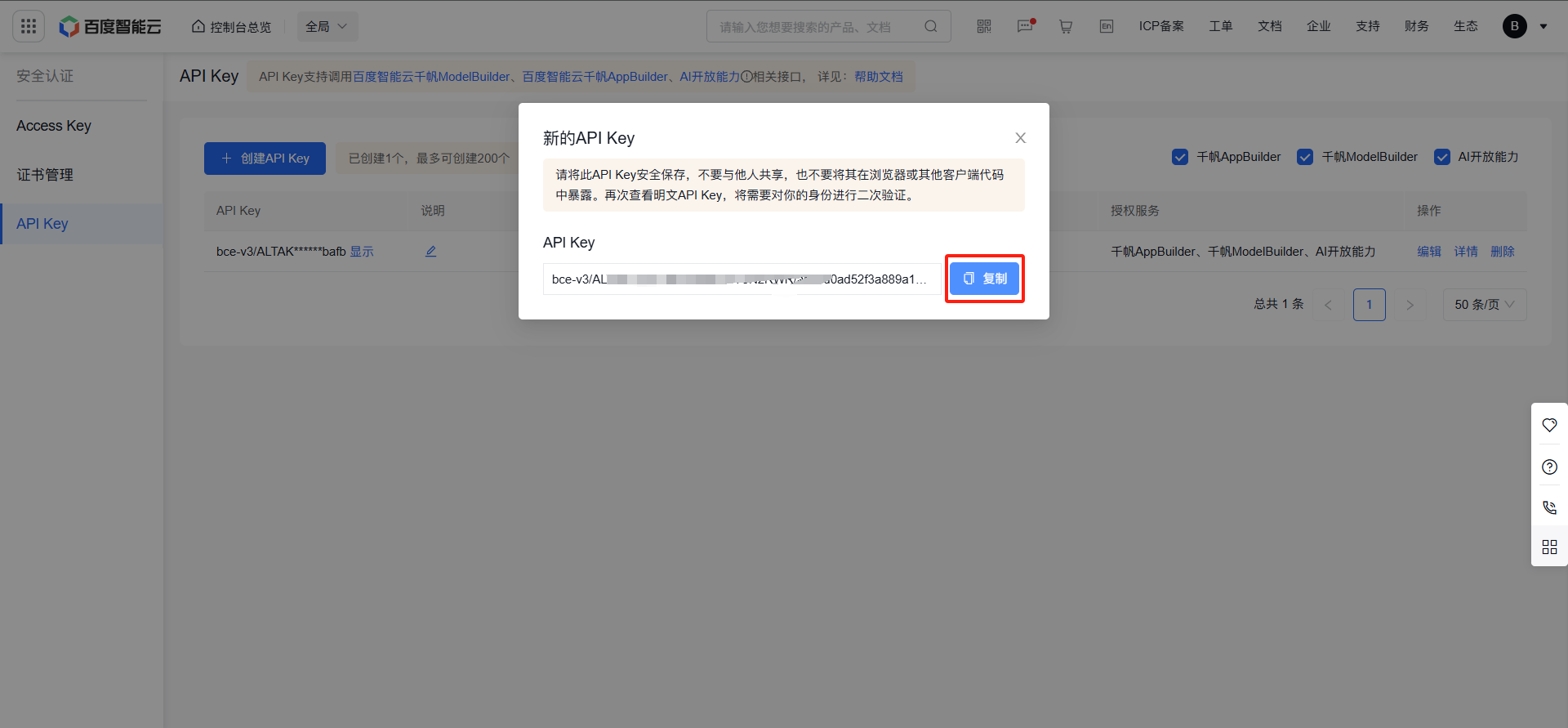The height and width of the screenshot is (728, 1568).
Task: Click the heart favorite icon
Action: pos(1549,426)
